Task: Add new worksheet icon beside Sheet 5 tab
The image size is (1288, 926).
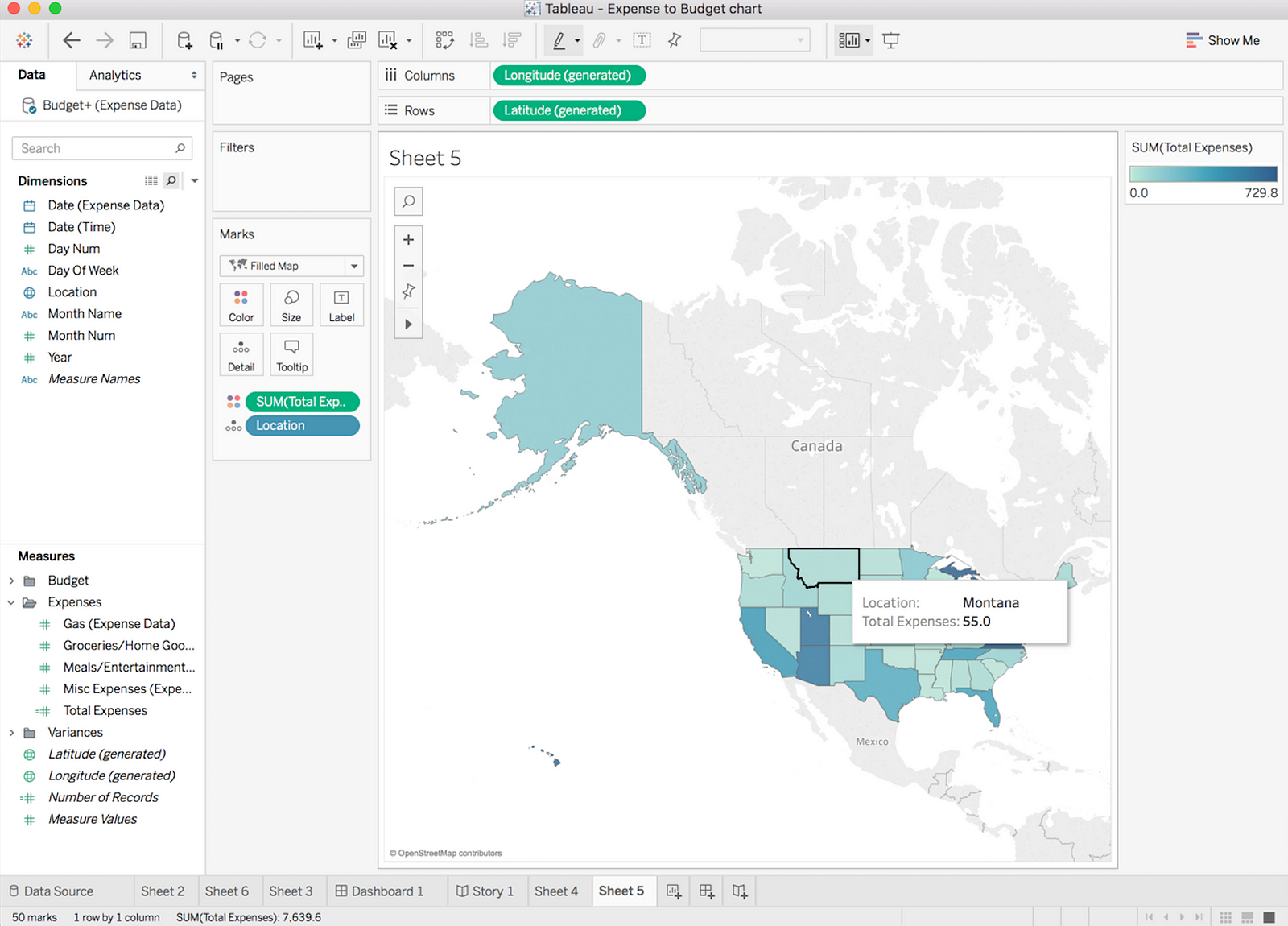Action: coord(674,891)
